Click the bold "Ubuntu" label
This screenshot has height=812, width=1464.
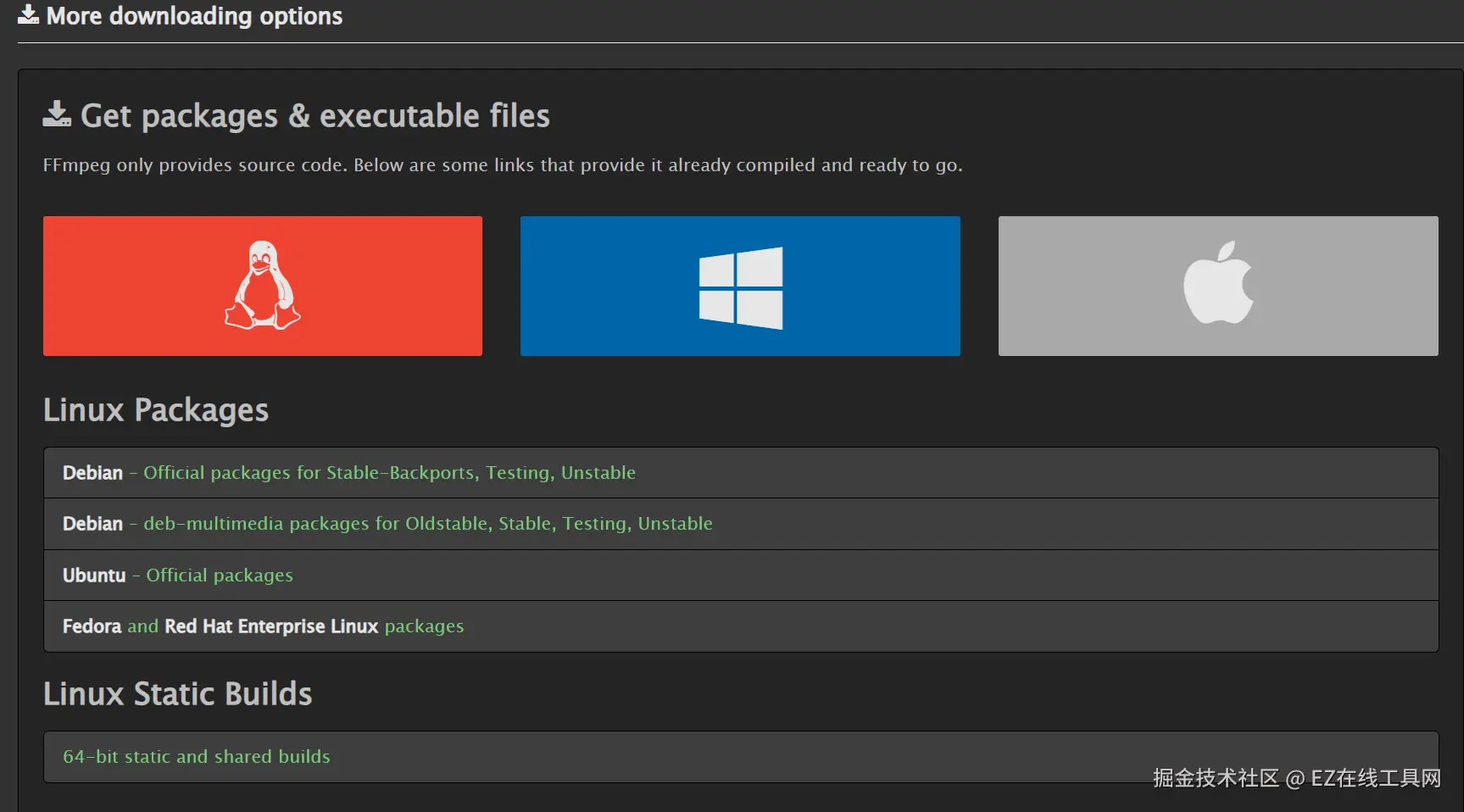[x=94, y=576]
